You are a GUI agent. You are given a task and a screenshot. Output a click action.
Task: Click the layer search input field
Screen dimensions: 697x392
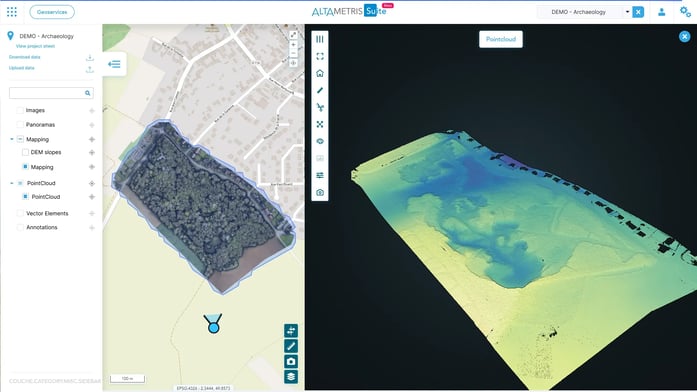(51, 93)
